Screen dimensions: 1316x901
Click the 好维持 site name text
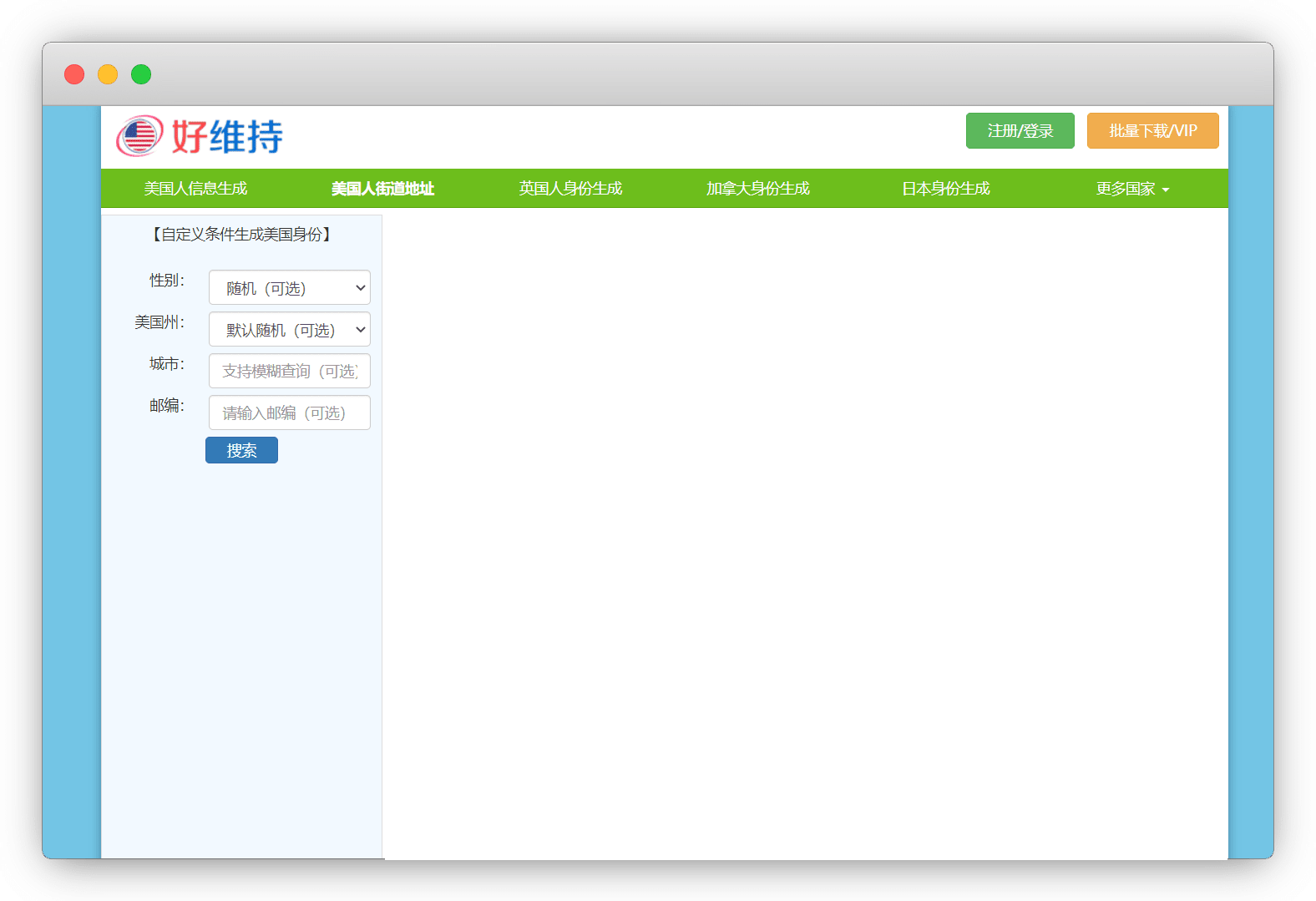point(227,137)
